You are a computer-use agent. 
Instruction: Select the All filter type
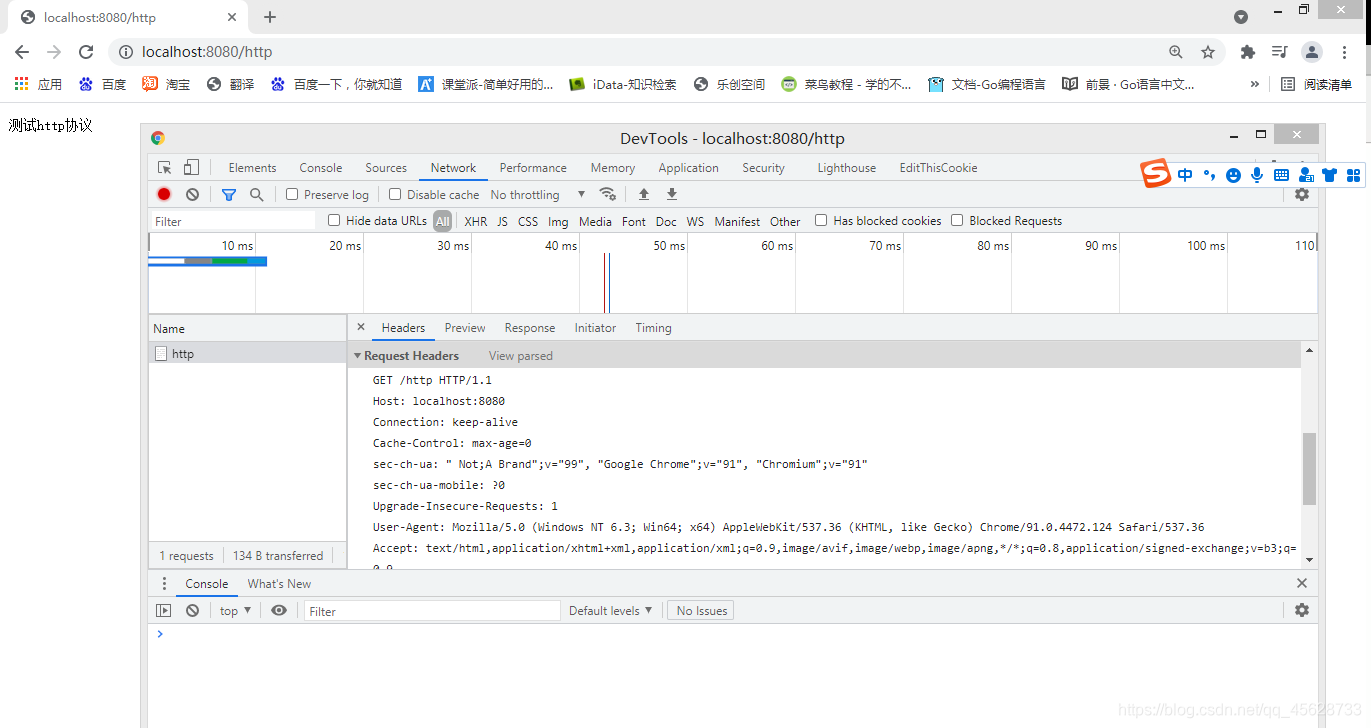tap(442, 221)
